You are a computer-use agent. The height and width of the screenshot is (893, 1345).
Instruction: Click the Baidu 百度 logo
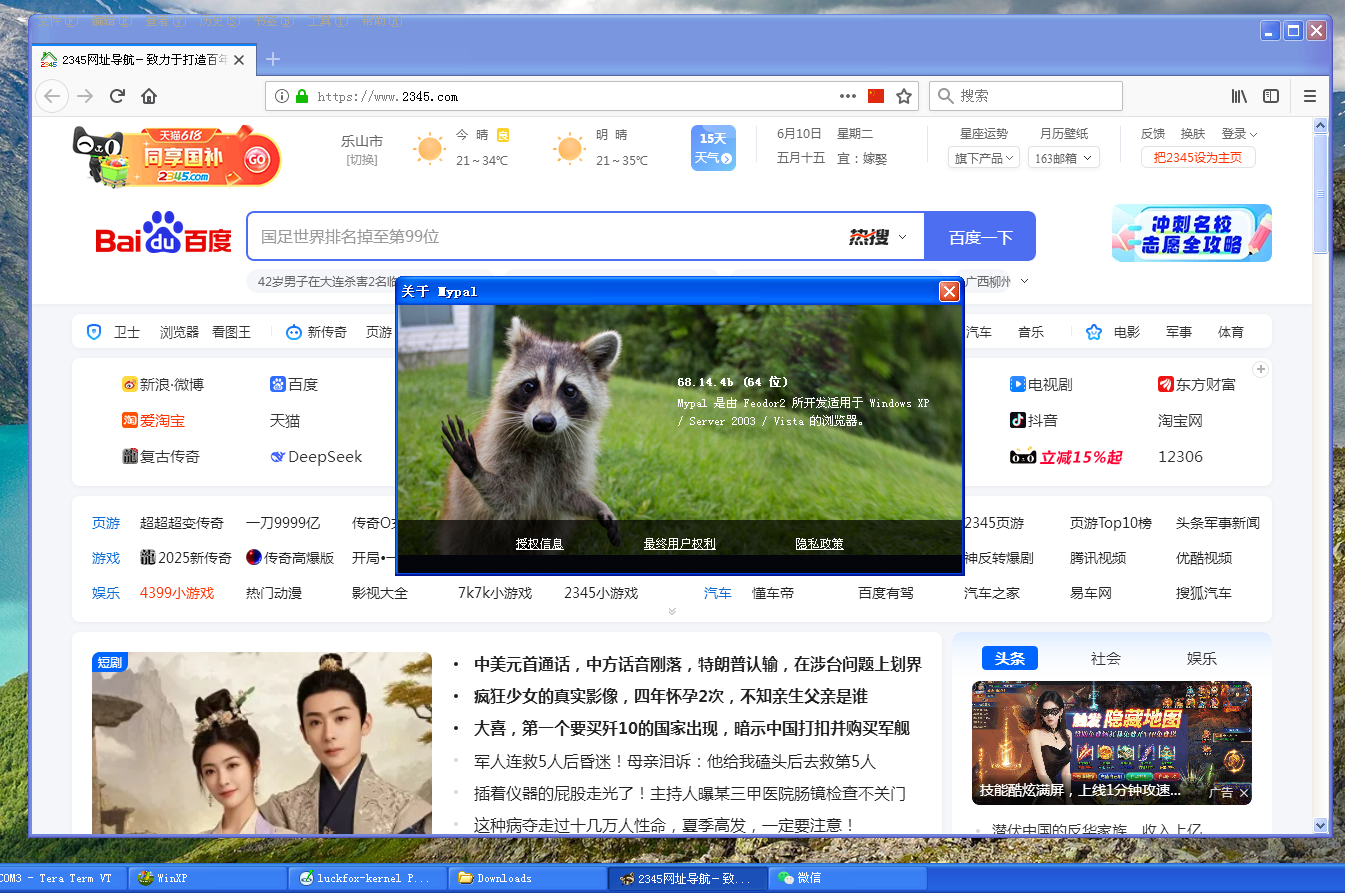163,233
